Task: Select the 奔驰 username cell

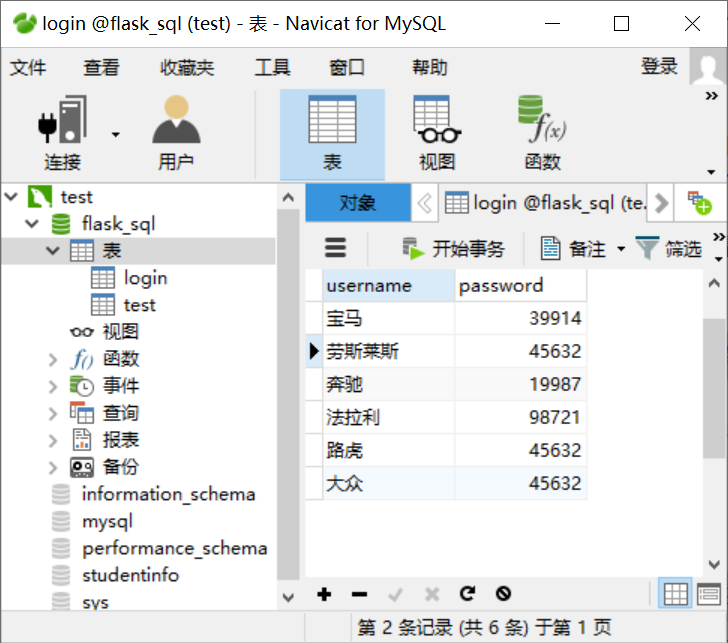Action: (389, 384)
